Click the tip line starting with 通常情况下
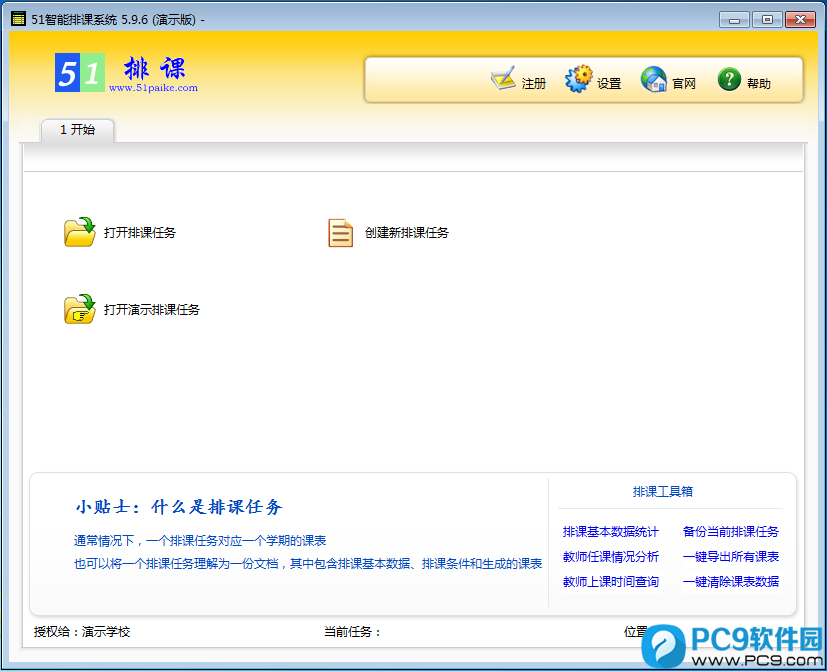This screenshot has height=671, width=827. (200, 541)
